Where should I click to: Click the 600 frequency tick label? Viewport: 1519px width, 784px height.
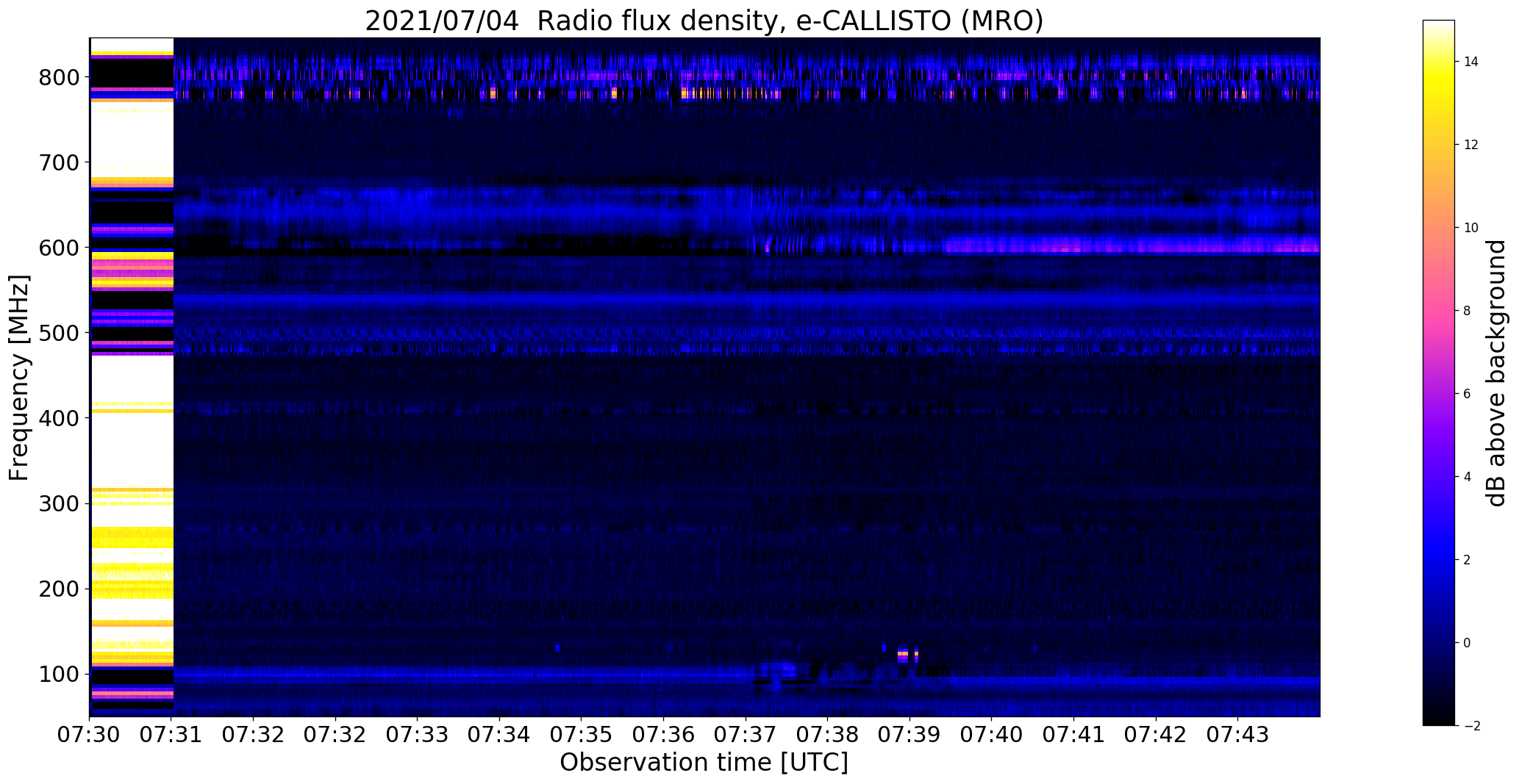tap(58, 248)
